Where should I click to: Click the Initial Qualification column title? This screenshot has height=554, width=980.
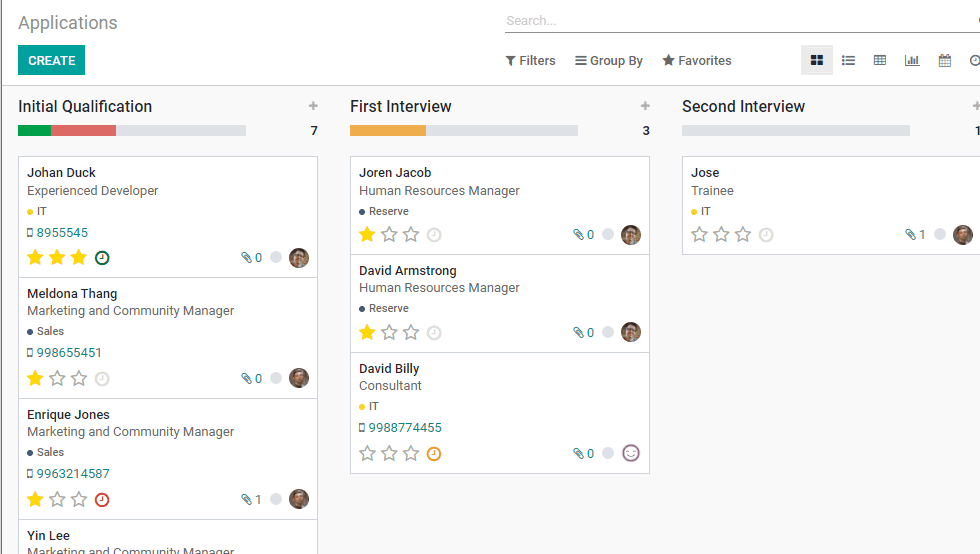coord(85,106)
